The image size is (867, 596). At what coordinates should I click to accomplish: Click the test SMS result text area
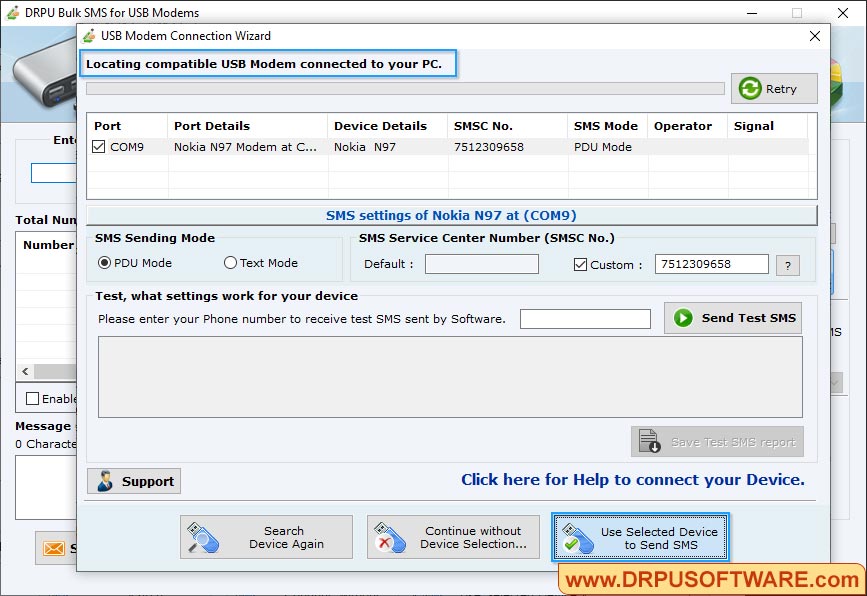point(450,377)
